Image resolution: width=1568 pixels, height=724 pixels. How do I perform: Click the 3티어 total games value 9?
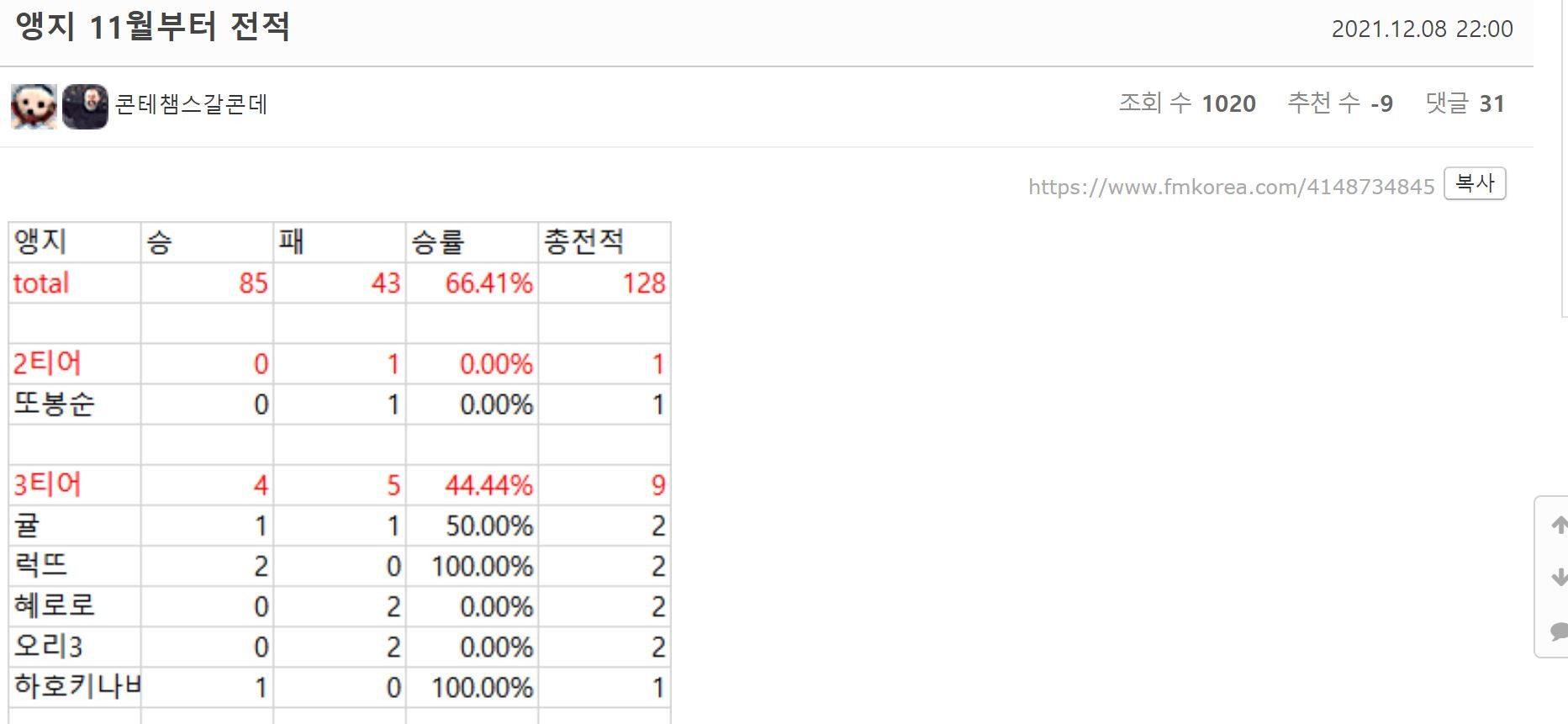[x=604, y=485]
